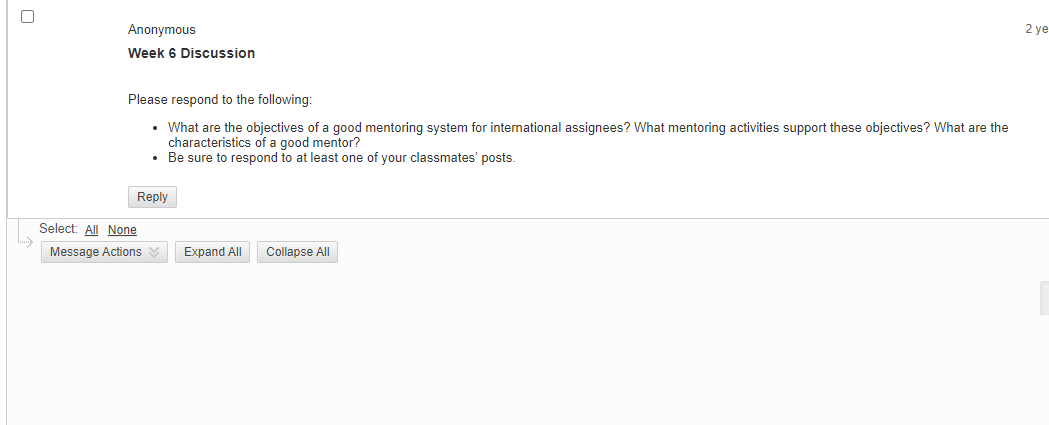The height and width of the screenshot is (425, 1049).
Task: Click the 'respond to classmates' posts' bullet text
Action: [x=342, y=159]
